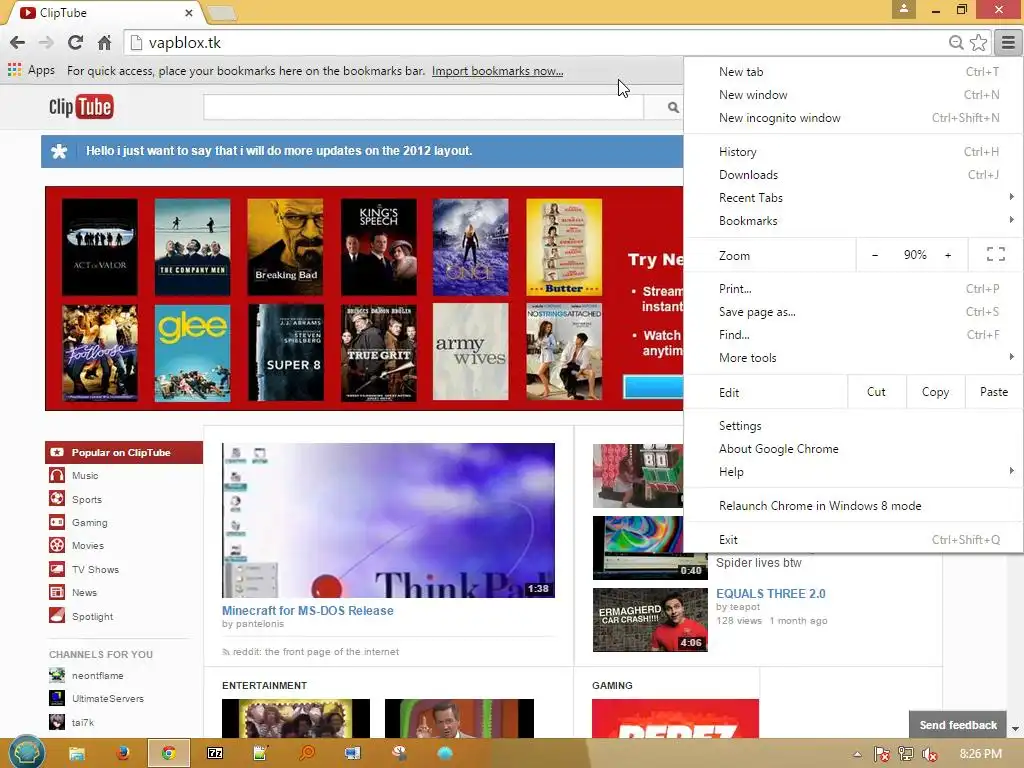
Task: Click the ClipTube browser tab
Action: (104, 12)
